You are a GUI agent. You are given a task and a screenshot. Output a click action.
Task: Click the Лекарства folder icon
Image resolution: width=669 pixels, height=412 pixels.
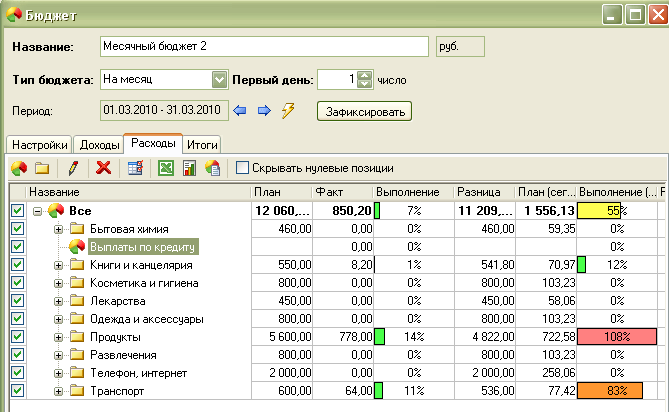(77, 300)
